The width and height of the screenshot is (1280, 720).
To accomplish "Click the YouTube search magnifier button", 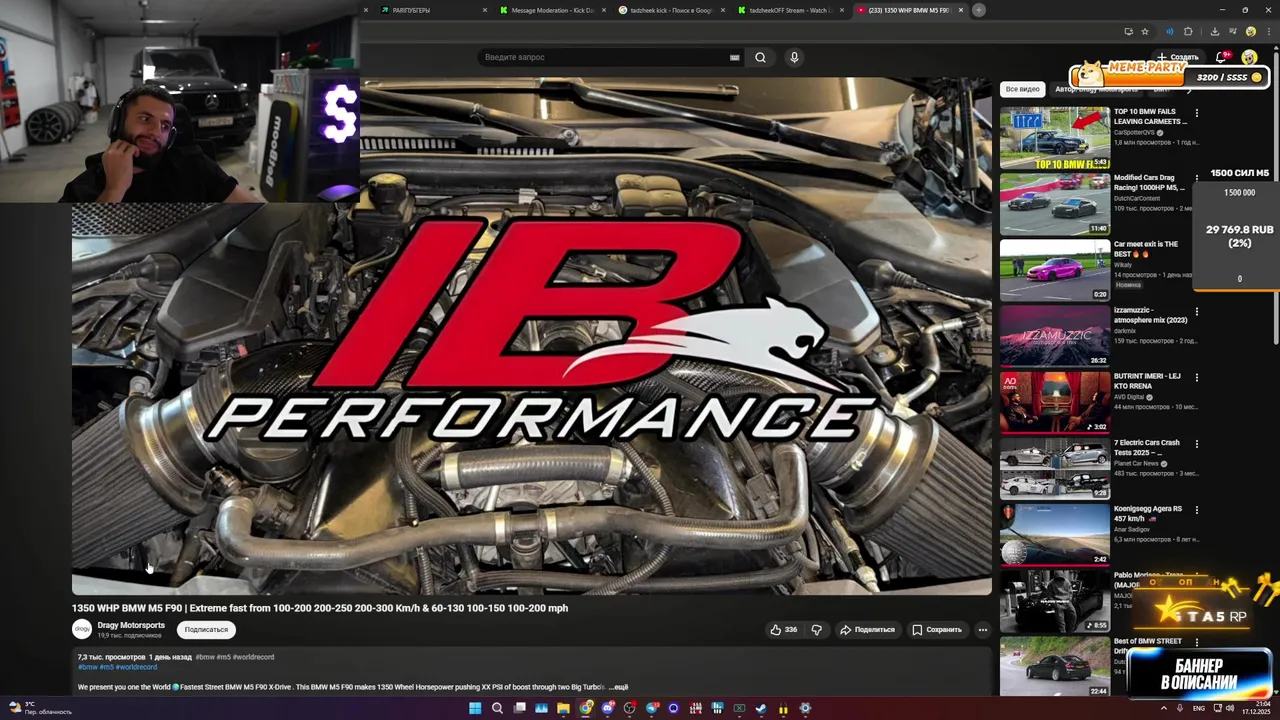I will pos(760,57).
